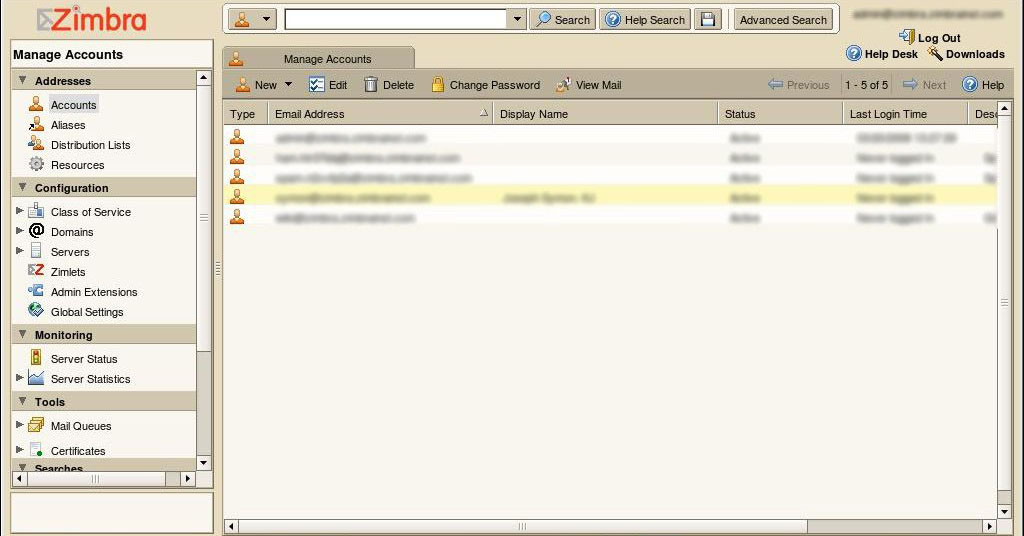Click the Aliases icon in the sidebar
The width and height of the screenshot is (1024, 536).
pos(36,125)
